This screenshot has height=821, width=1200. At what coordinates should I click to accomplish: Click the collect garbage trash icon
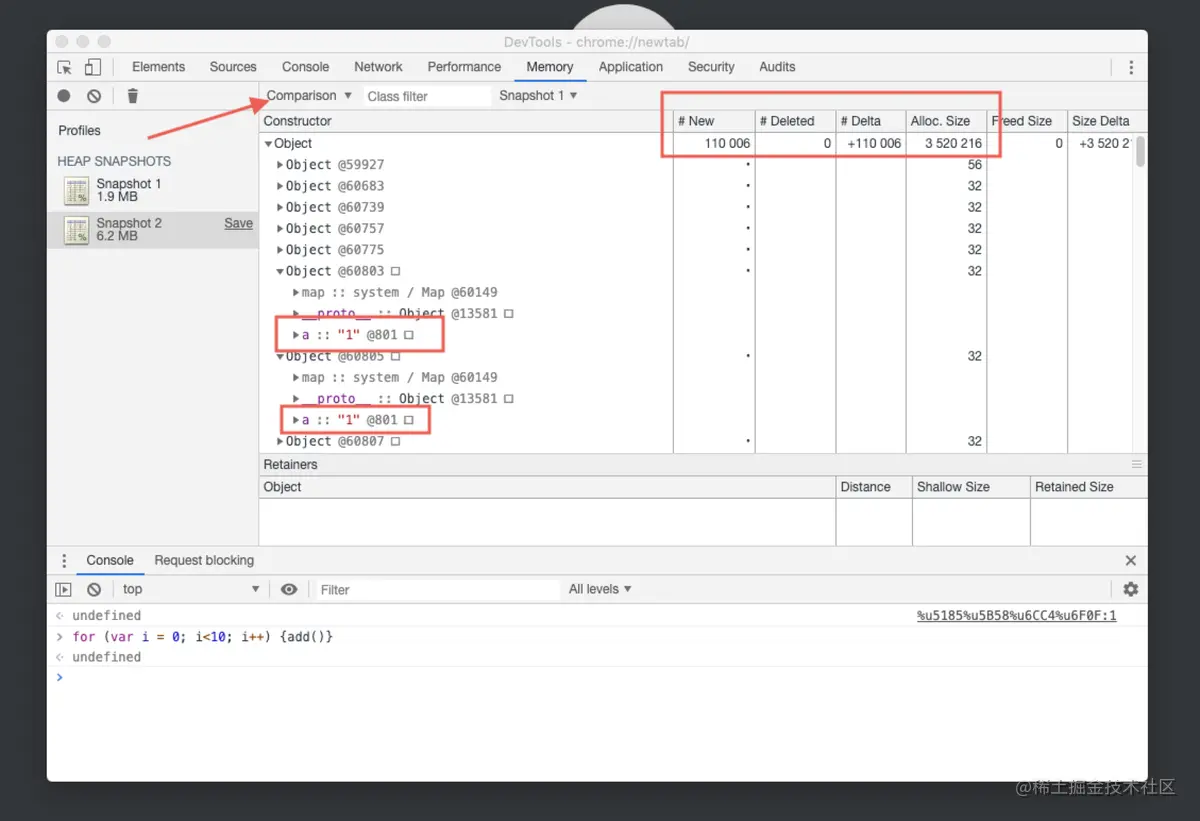(133, 96)
